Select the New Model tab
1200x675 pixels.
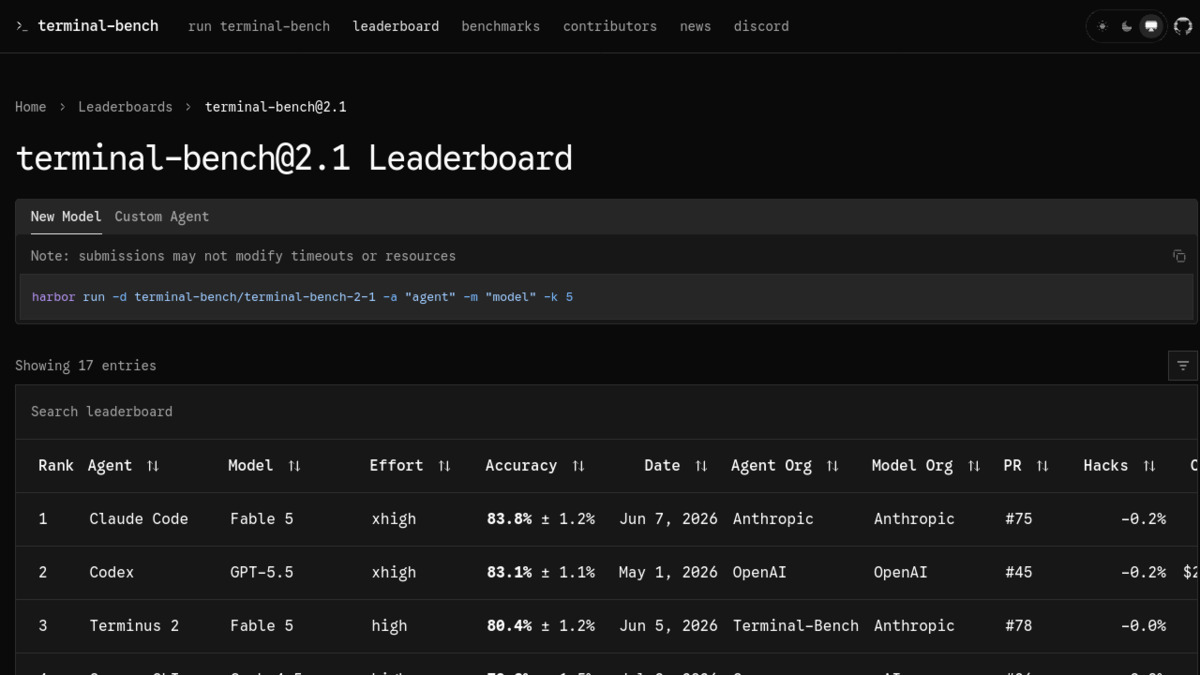(x=66, y=217)
